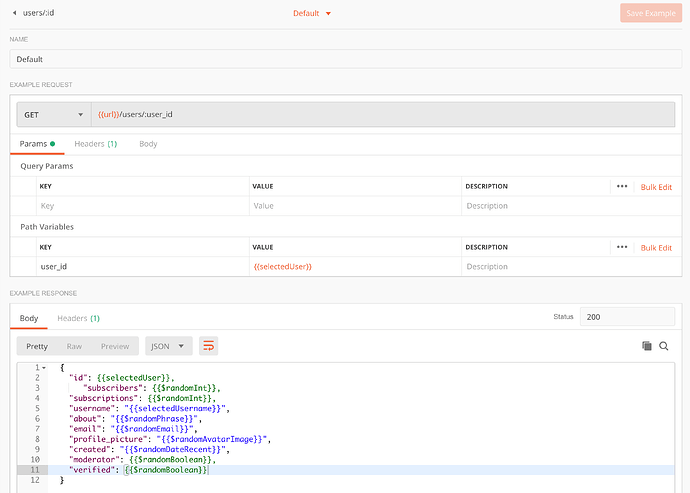This screenshot has height=493, width=690.
Task: Switch to the request Params tab
Action: (x=37, y=144)
